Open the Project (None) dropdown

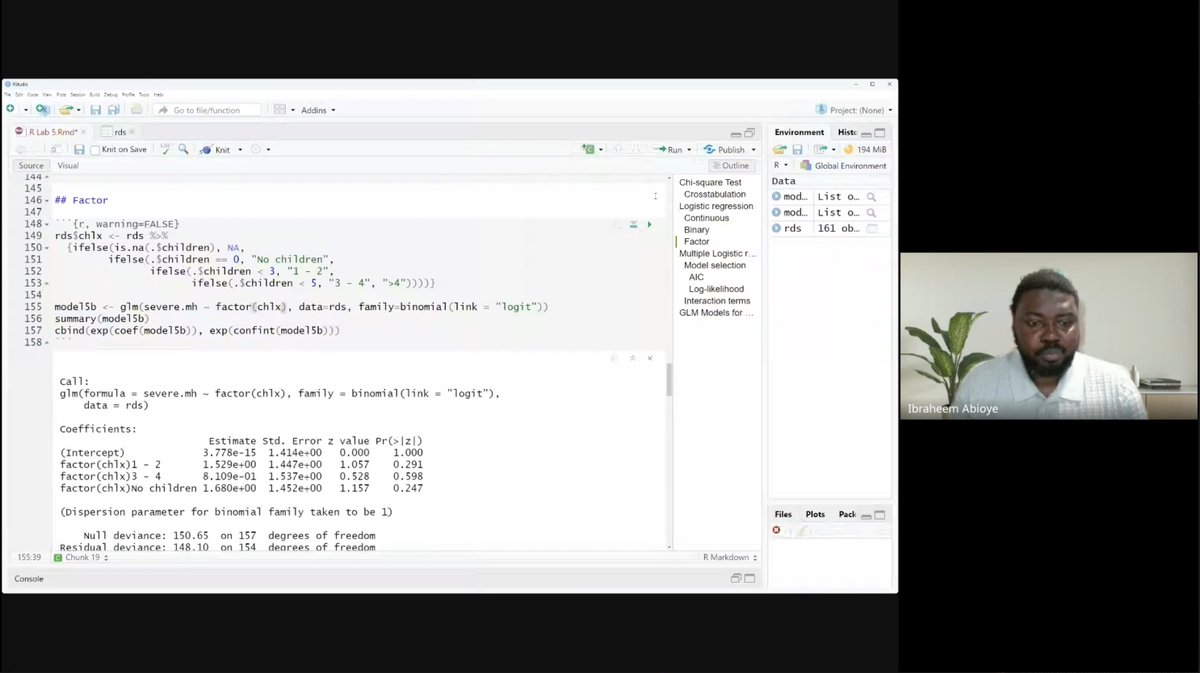pyautogui.click(x=855, y=110)
